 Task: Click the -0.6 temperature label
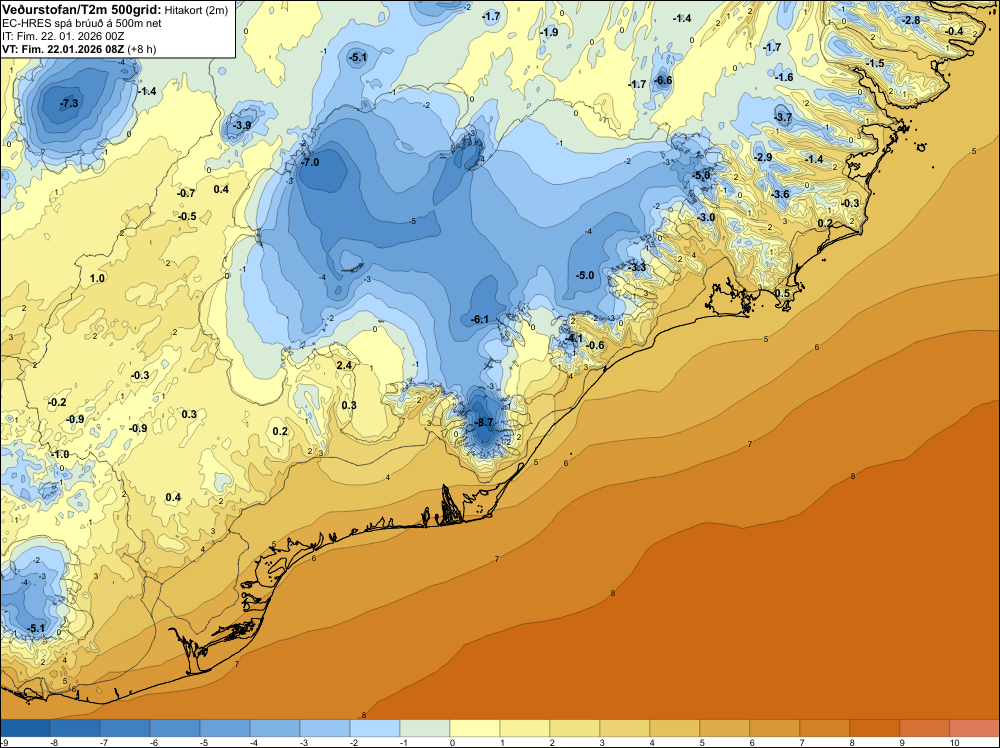pos(595,346)
